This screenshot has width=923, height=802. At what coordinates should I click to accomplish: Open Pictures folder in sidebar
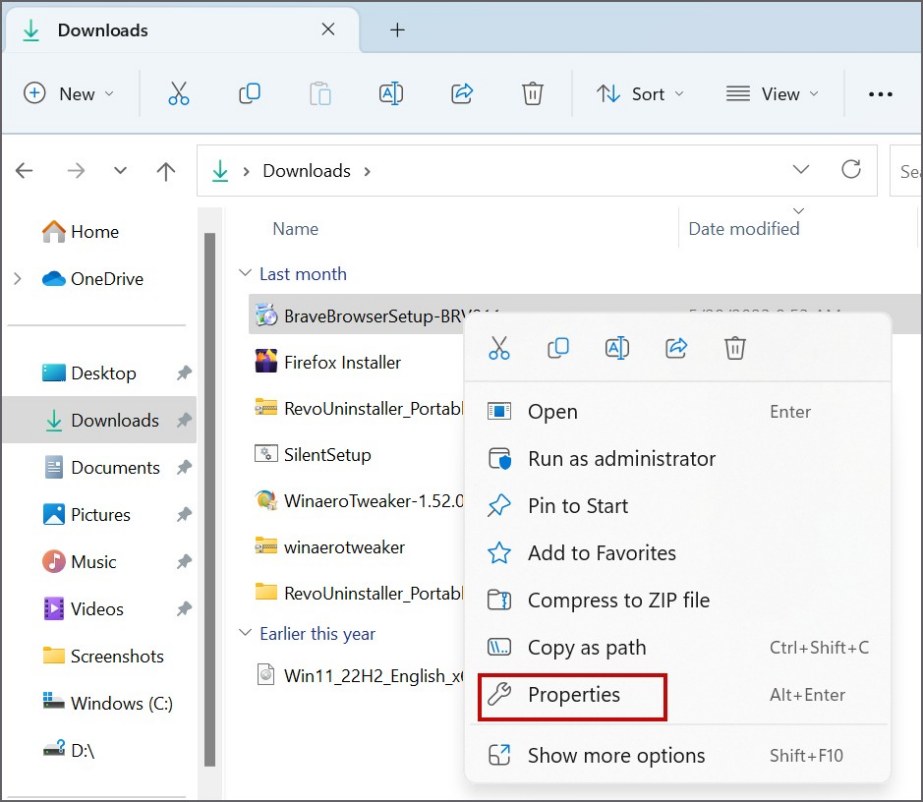pyautogui.click(x=100, y=515)
